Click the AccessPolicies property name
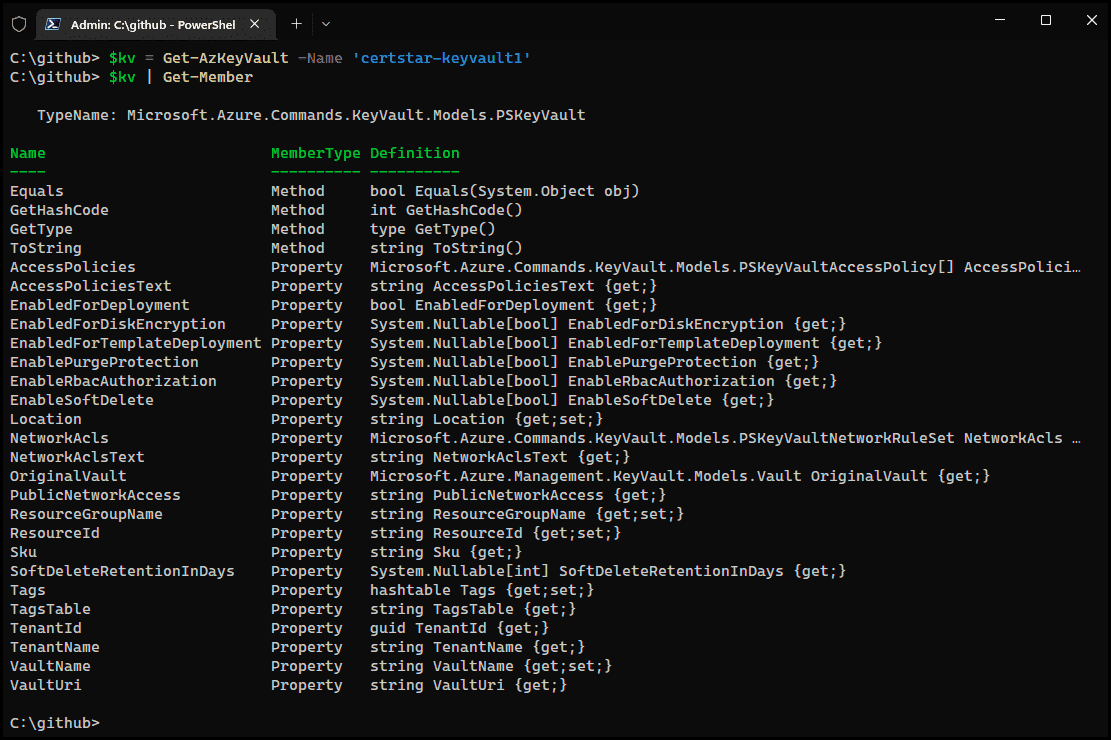1111x740 pixels. coord(72,267)
